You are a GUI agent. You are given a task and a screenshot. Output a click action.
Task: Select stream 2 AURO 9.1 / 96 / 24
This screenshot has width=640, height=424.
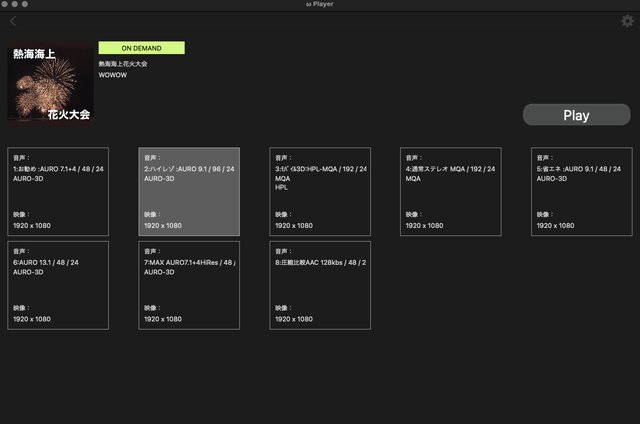coord(189,191)
